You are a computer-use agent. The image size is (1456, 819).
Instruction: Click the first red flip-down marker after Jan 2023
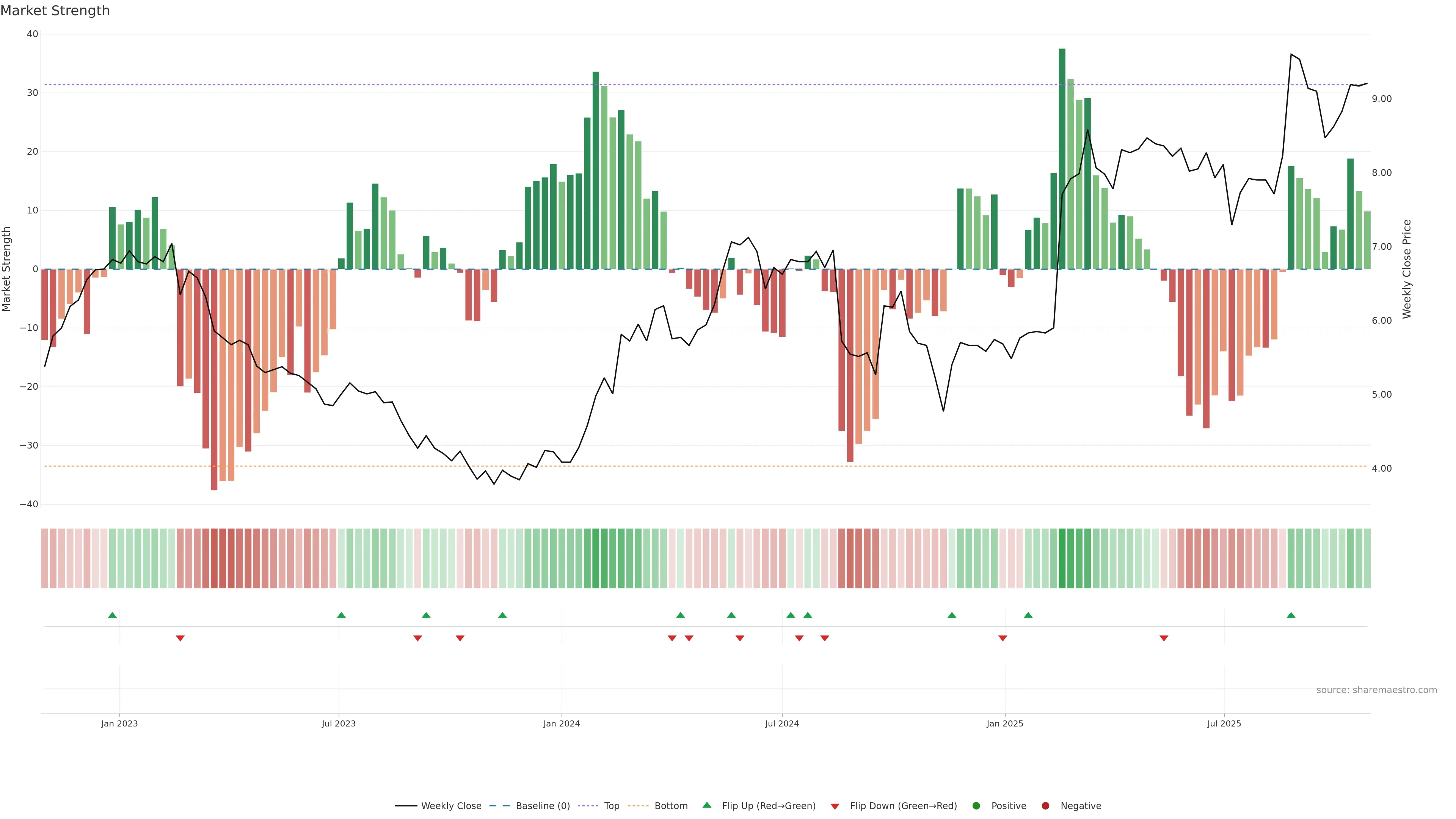(x=180, y=638)
